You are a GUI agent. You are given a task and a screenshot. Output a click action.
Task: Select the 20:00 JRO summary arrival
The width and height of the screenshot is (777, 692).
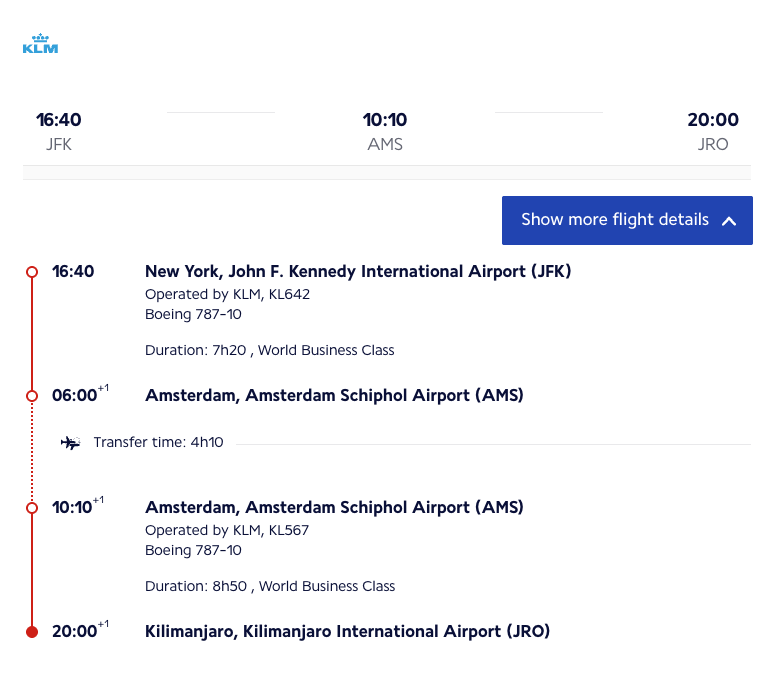(713, 121)
